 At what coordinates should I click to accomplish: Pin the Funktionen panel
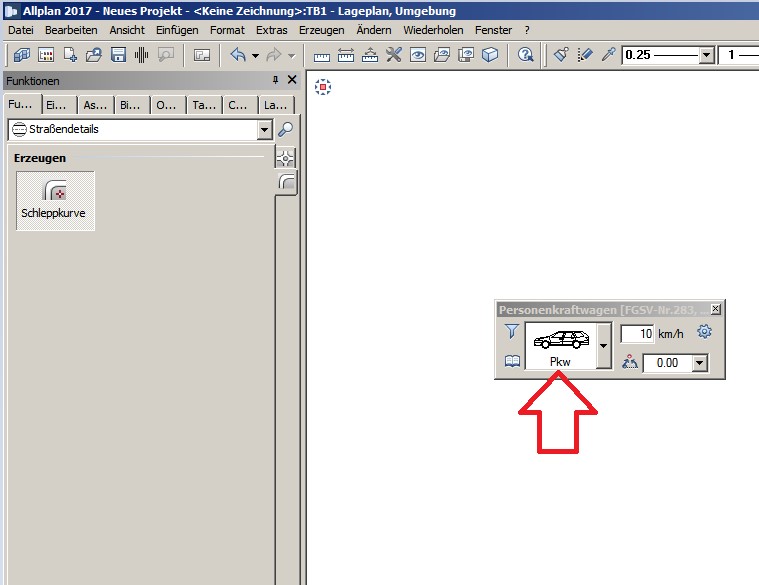(275, 80)
